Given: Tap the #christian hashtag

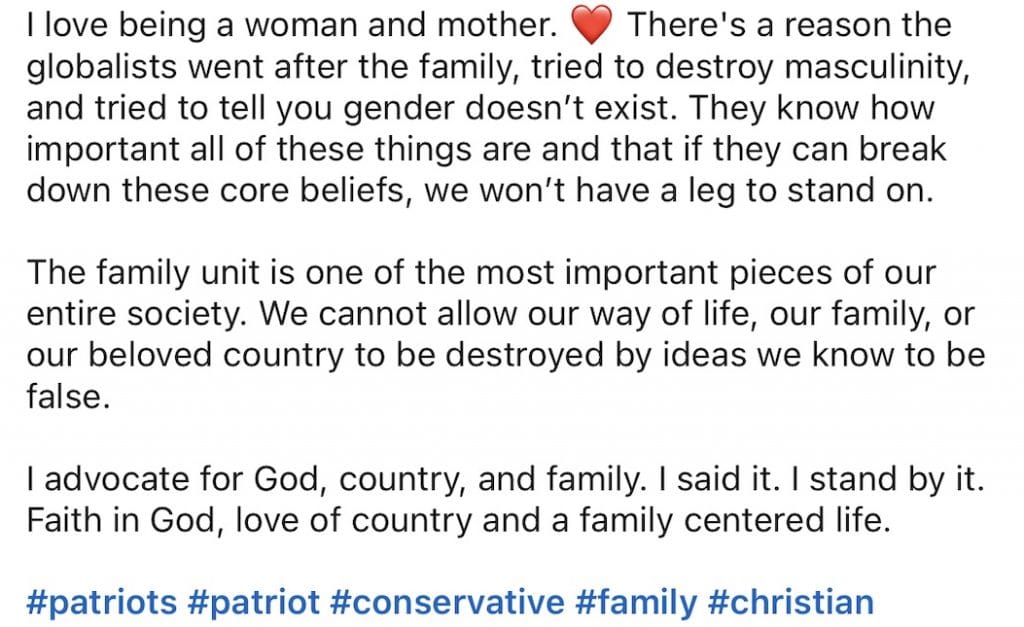Looking at the screenshot, I should point(791,602).
